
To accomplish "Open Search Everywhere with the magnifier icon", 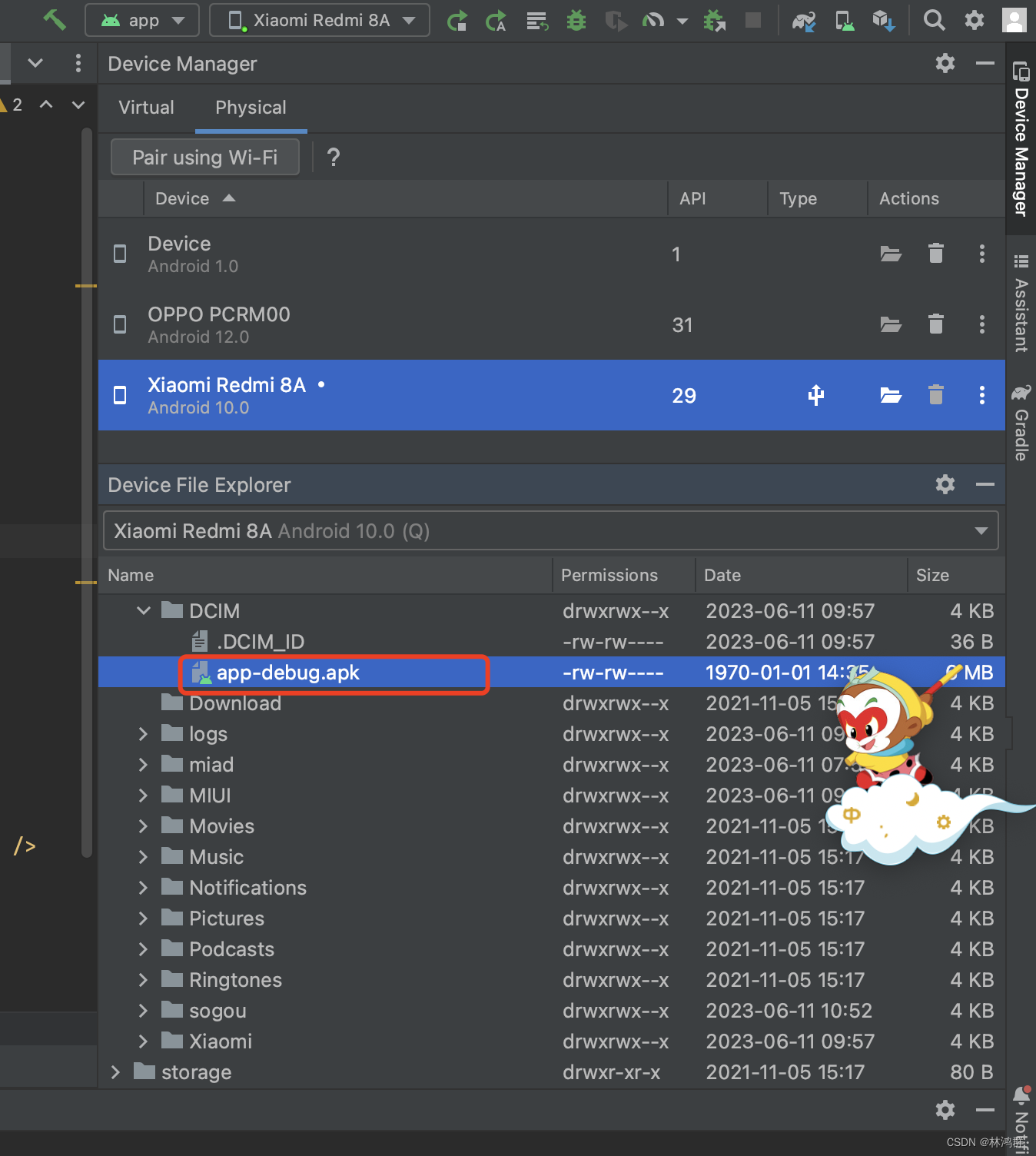I will point(935,21).
